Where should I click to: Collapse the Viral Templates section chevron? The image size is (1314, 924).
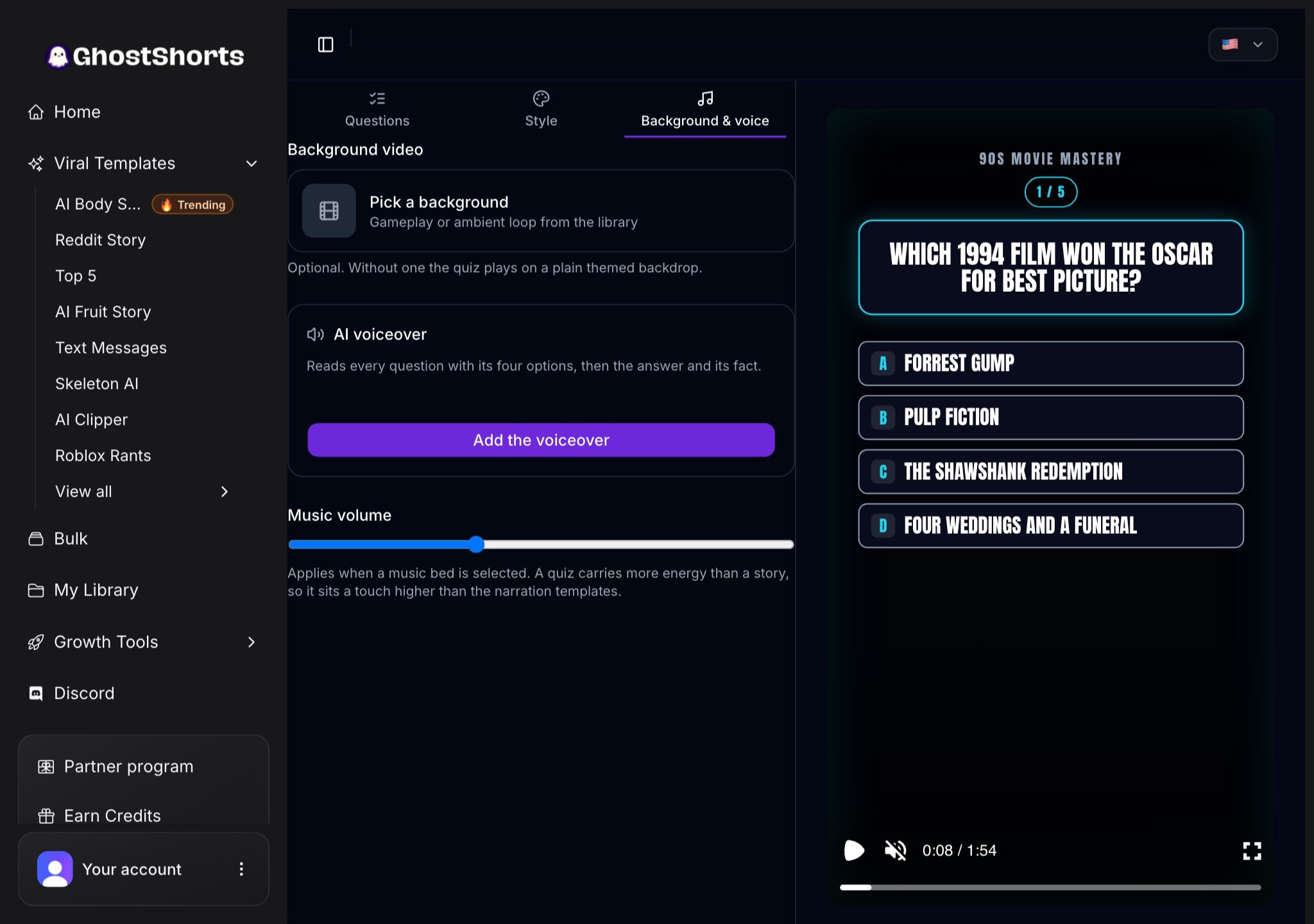pyautogui.click(x=252, y=163)
